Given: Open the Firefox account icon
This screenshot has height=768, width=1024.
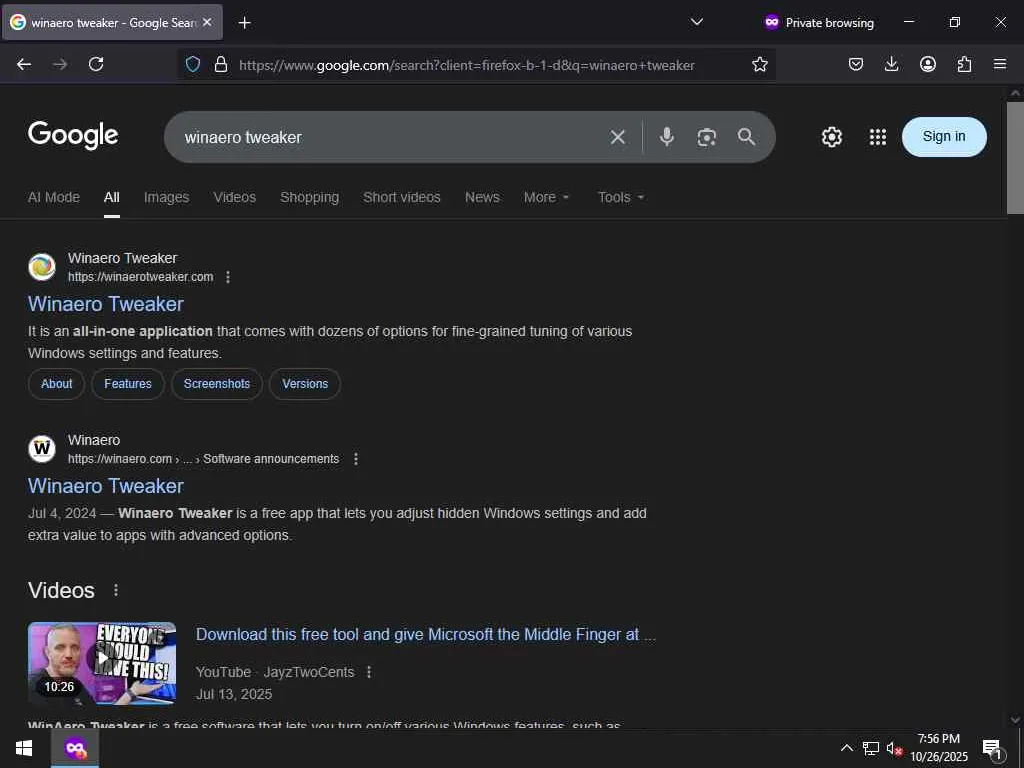Looking at the screenshot, I should click(x=927, y=64).
